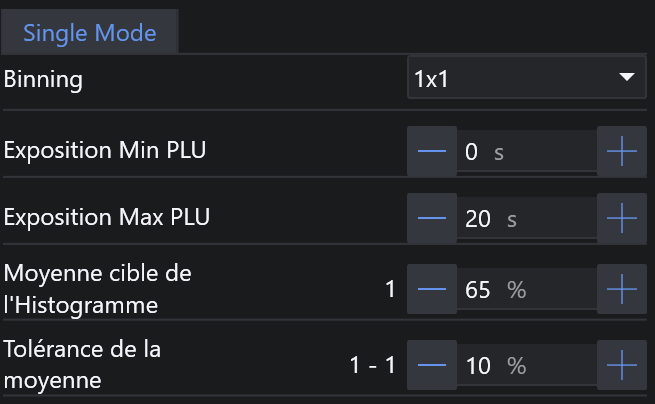The image size is (655, 404).
Task: Click the Binning label
Action: 44,80
